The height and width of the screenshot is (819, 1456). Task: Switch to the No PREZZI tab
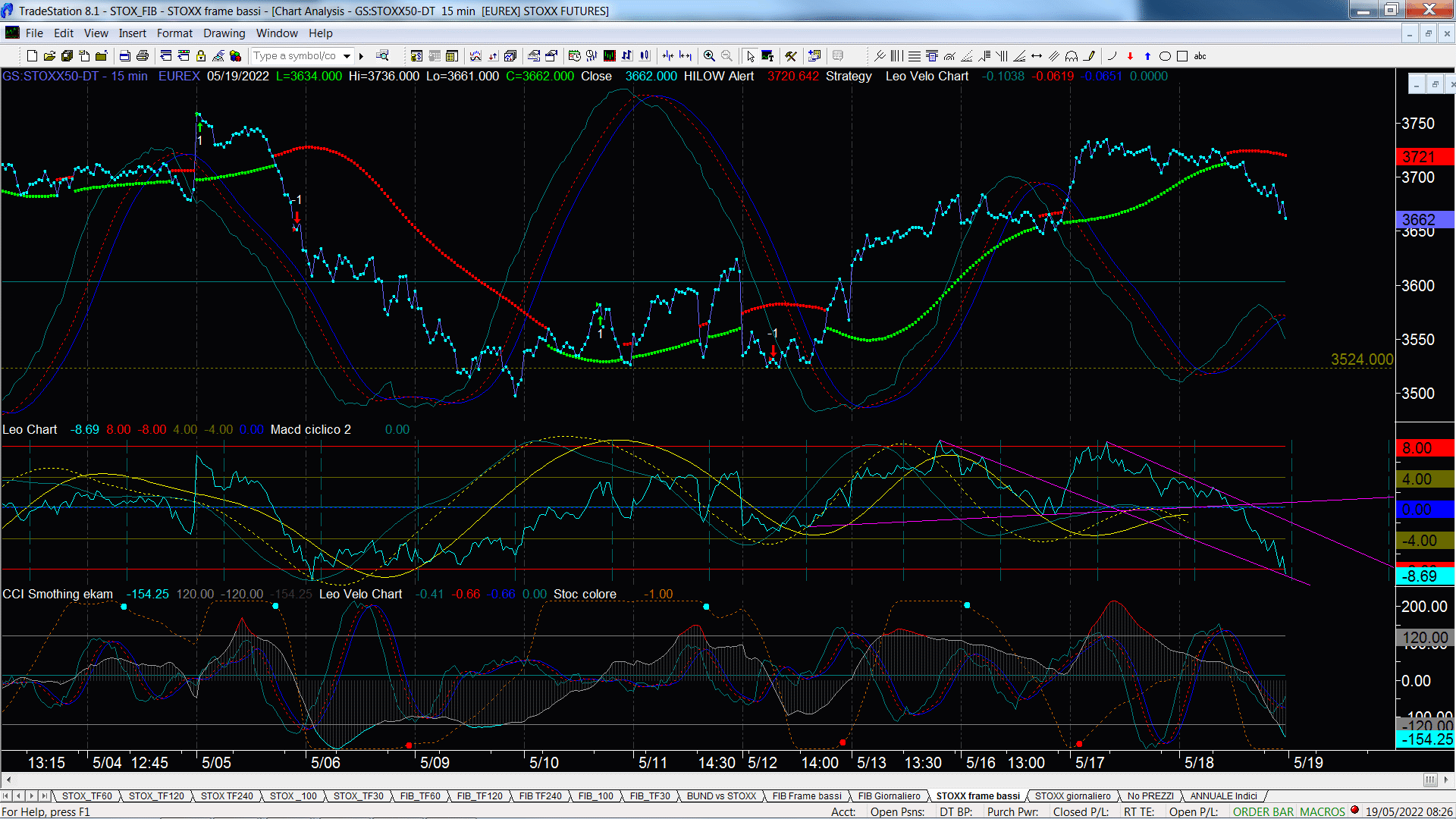(1150, 795)
